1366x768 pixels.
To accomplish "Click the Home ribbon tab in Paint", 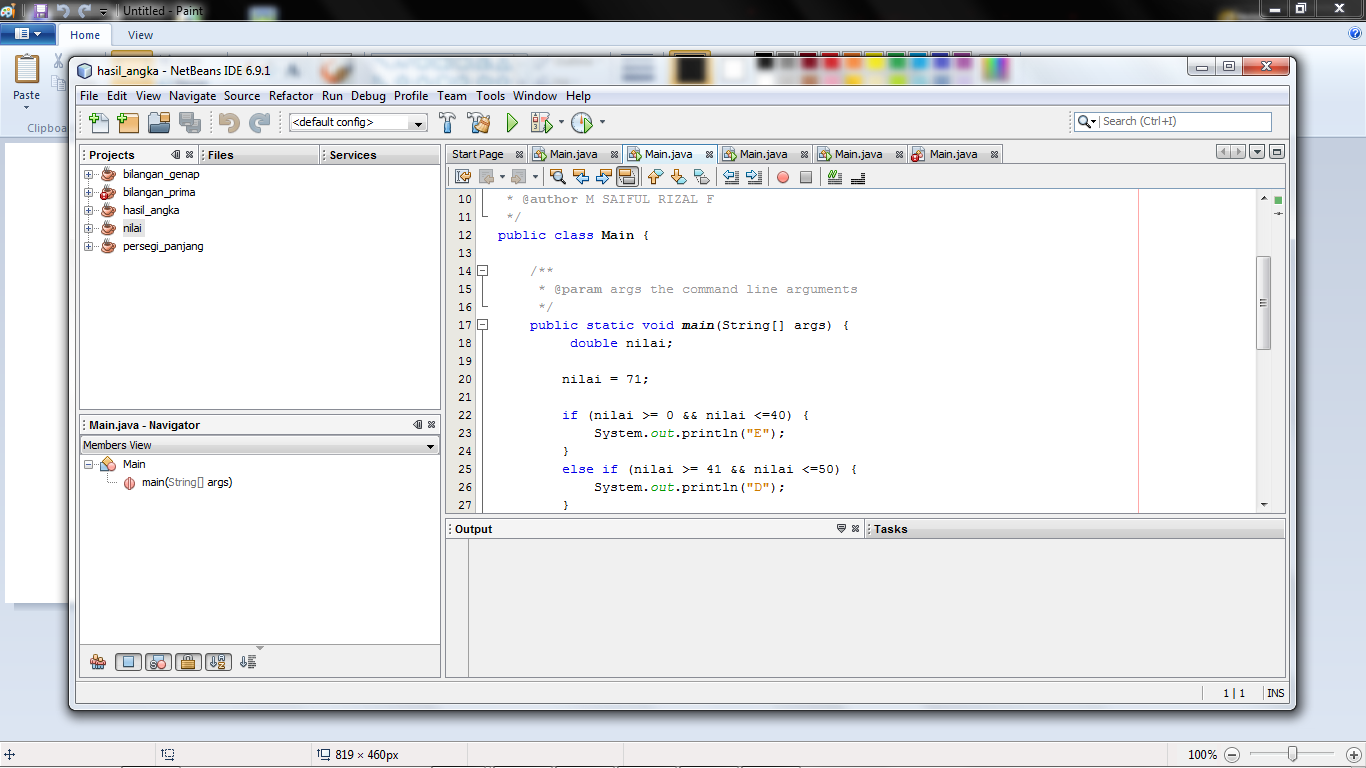I will pyautogui.click(x=84, y=34).
